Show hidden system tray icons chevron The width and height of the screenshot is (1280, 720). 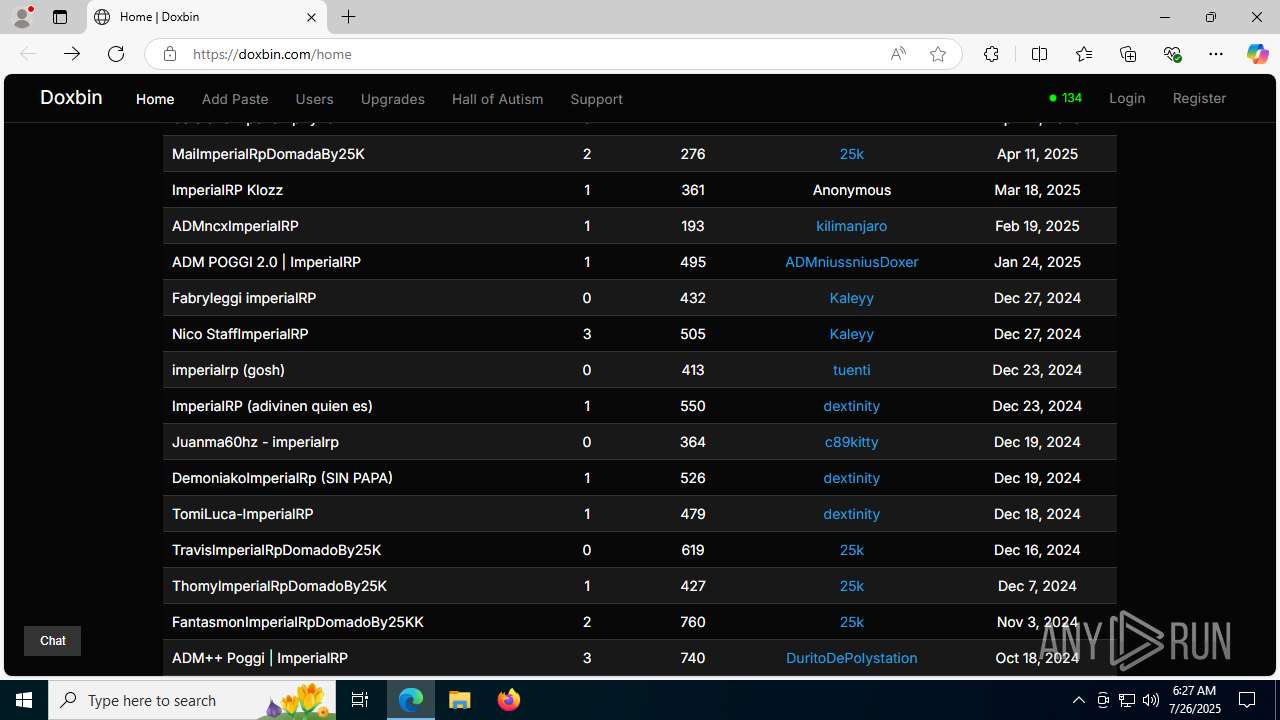tap(1078, 700)
